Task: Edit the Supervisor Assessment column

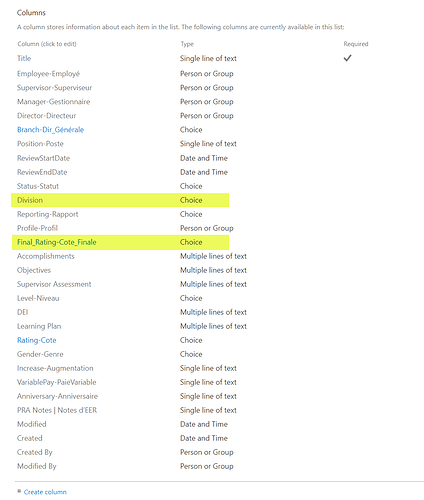Action: [54, 284]
